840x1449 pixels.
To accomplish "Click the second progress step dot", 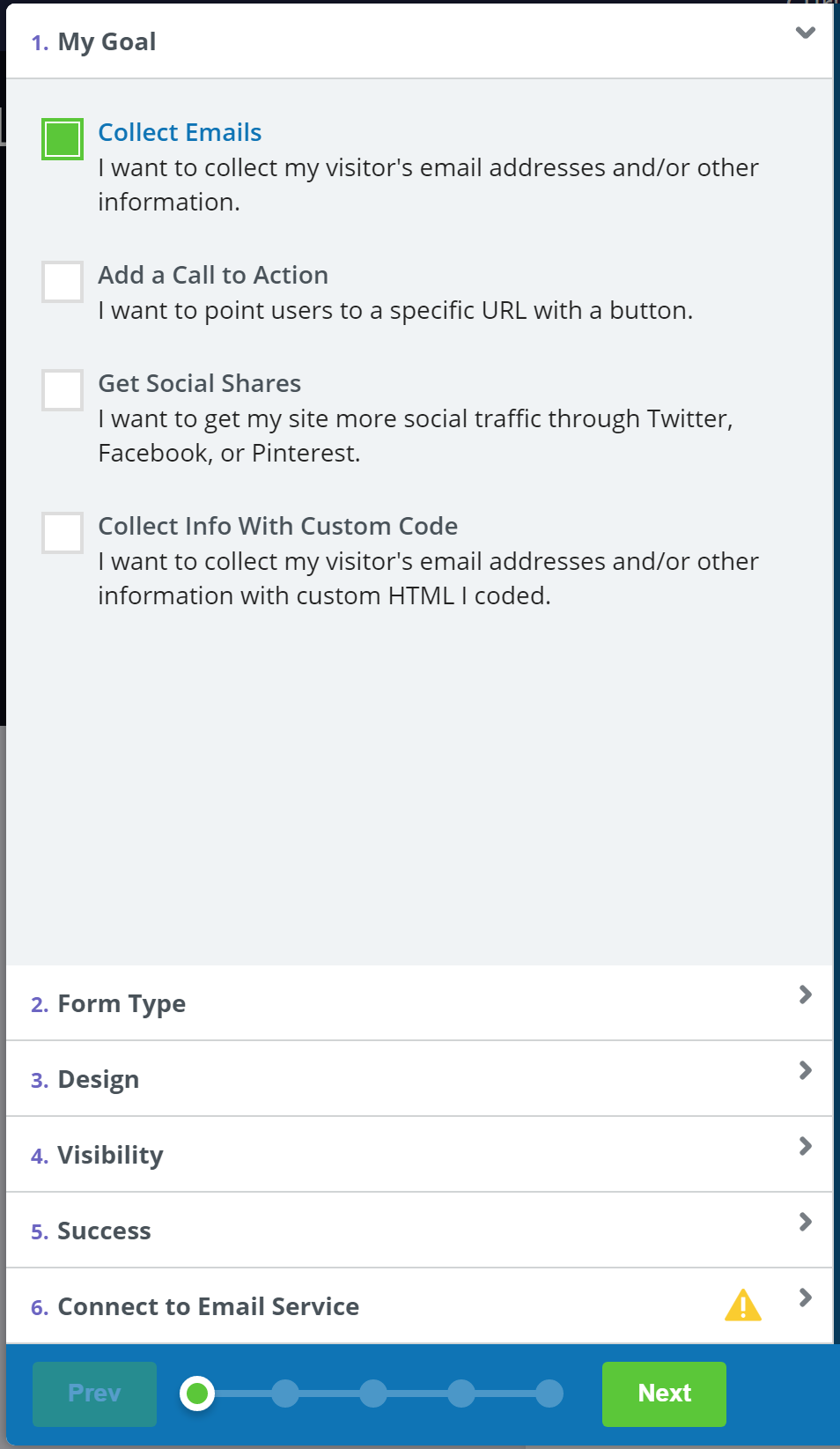I will point(285,1394).
